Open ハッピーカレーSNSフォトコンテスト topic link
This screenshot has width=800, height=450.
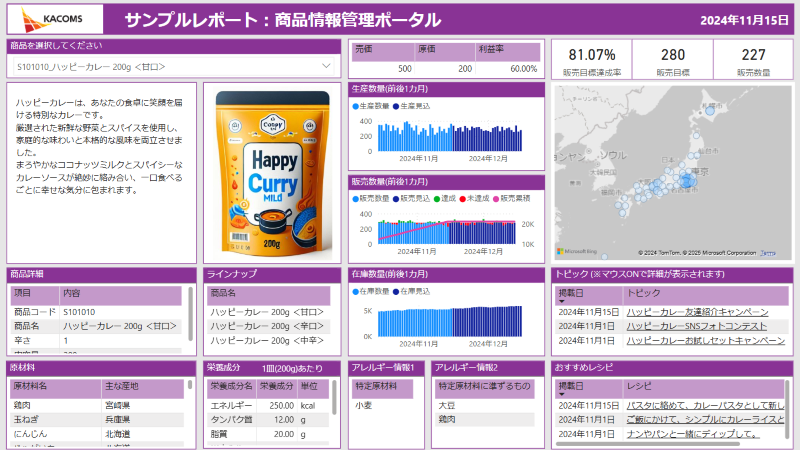[x=696, y=326]
